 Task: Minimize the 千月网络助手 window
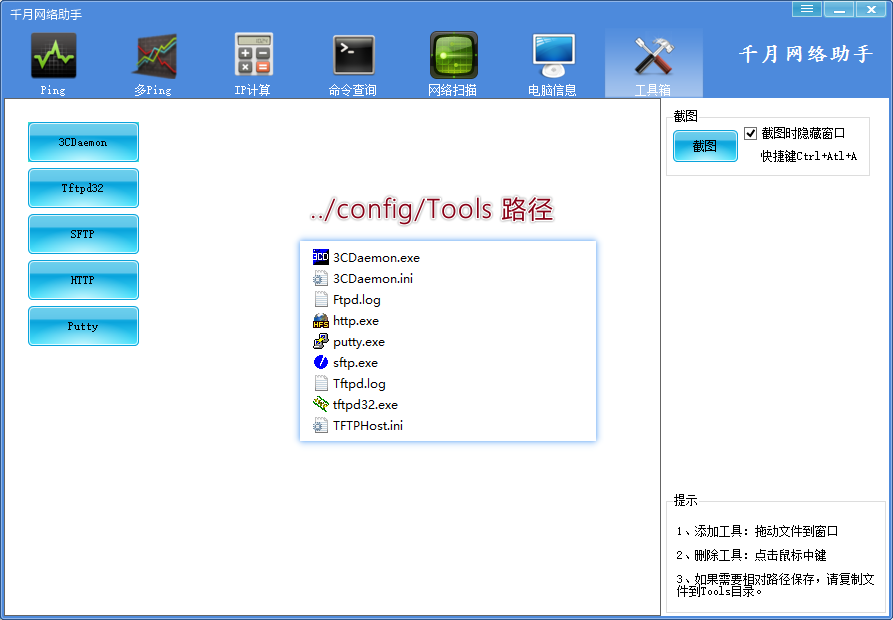point(839,9)
